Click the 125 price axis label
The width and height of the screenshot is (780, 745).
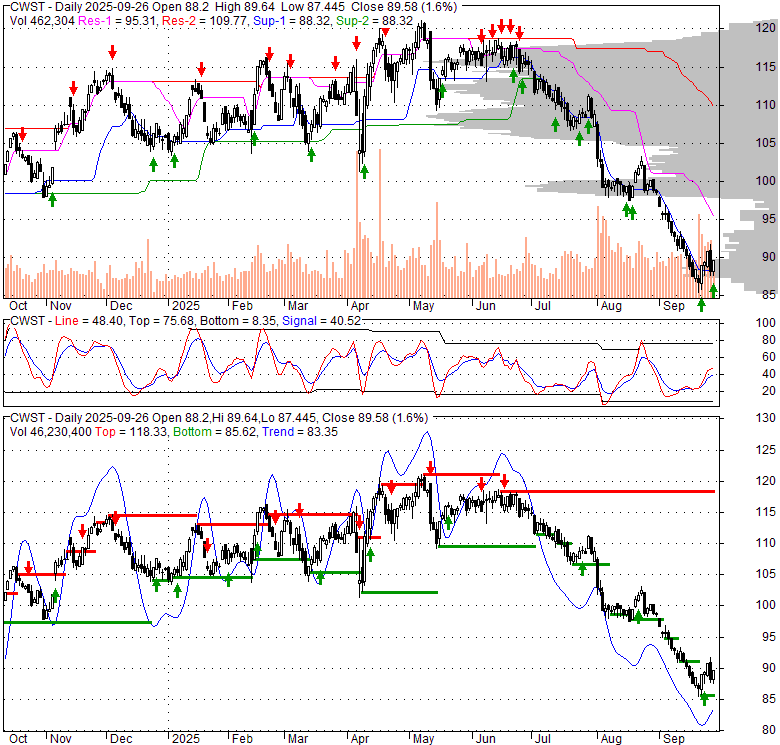(765, 450)
